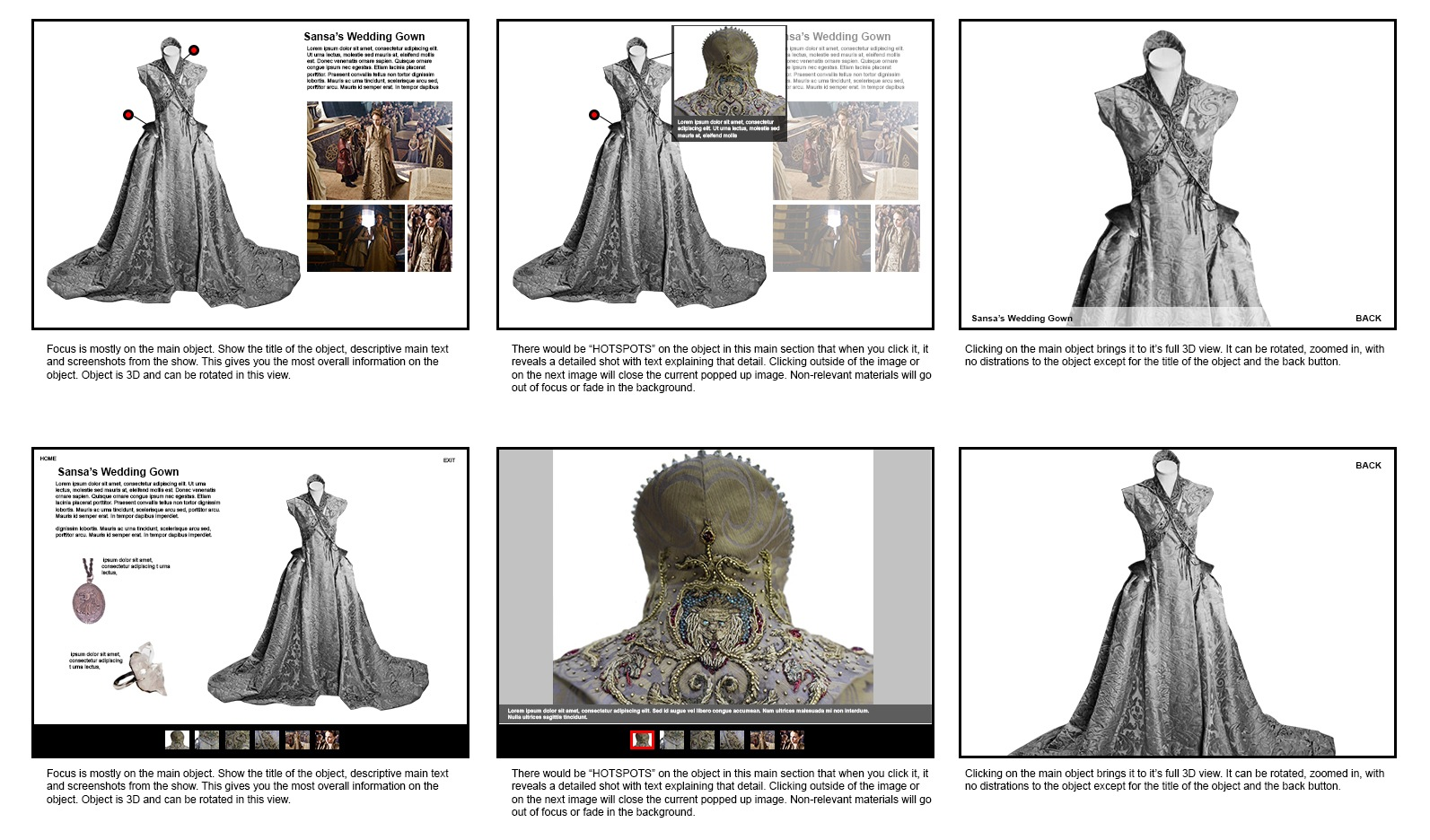
Task: Select first collar thumbnail below the pendant and ring
Action: pyautogui.click(x=177, y=739)
